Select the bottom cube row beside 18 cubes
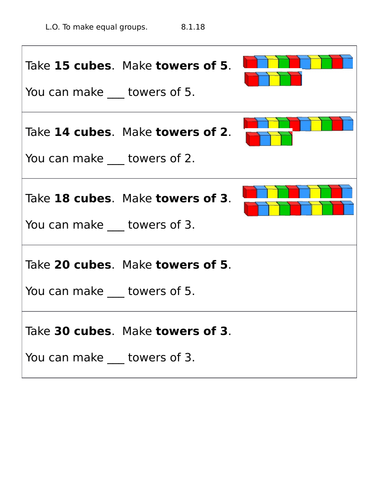The image size is (386, 500). (x=299, y=209)
